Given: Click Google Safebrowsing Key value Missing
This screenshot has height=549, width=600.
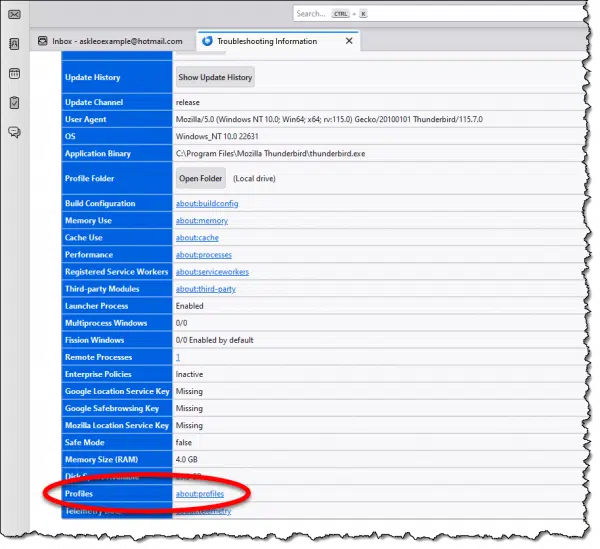Looking at the screenshot, I should tap(189, 408).
